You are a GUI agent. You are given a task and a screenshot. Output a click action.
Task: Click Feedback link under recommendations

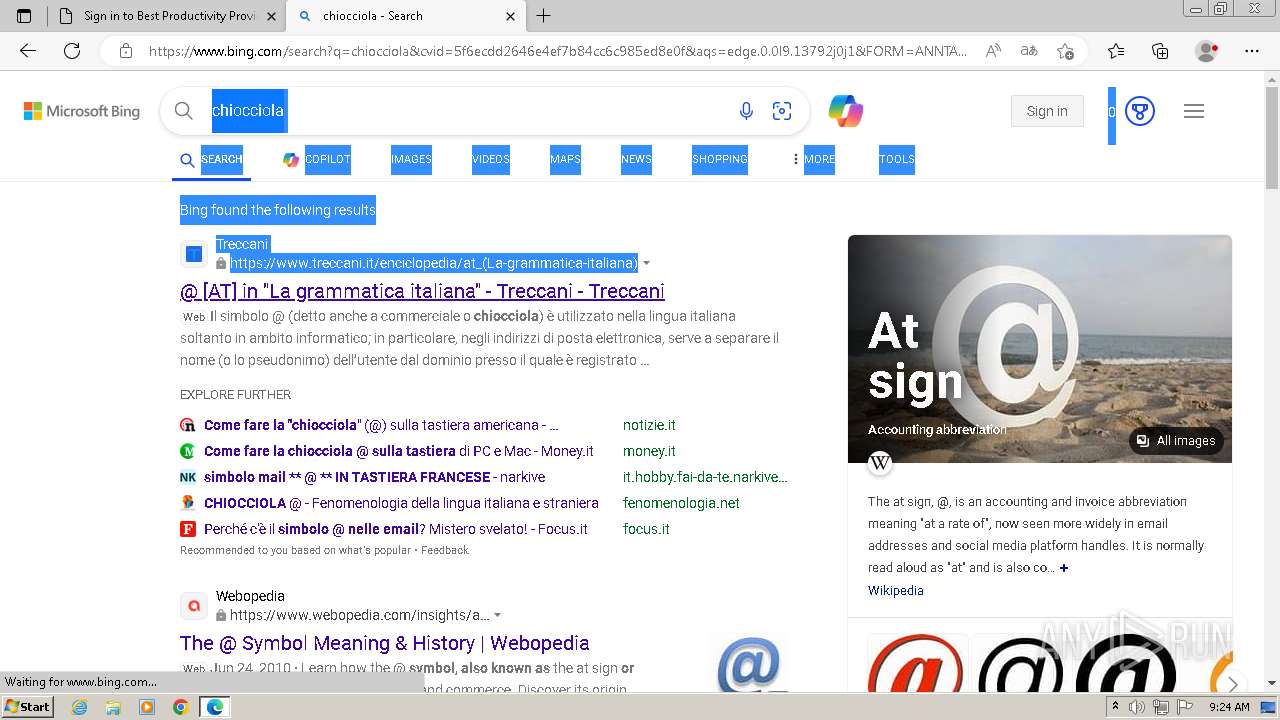445,550
